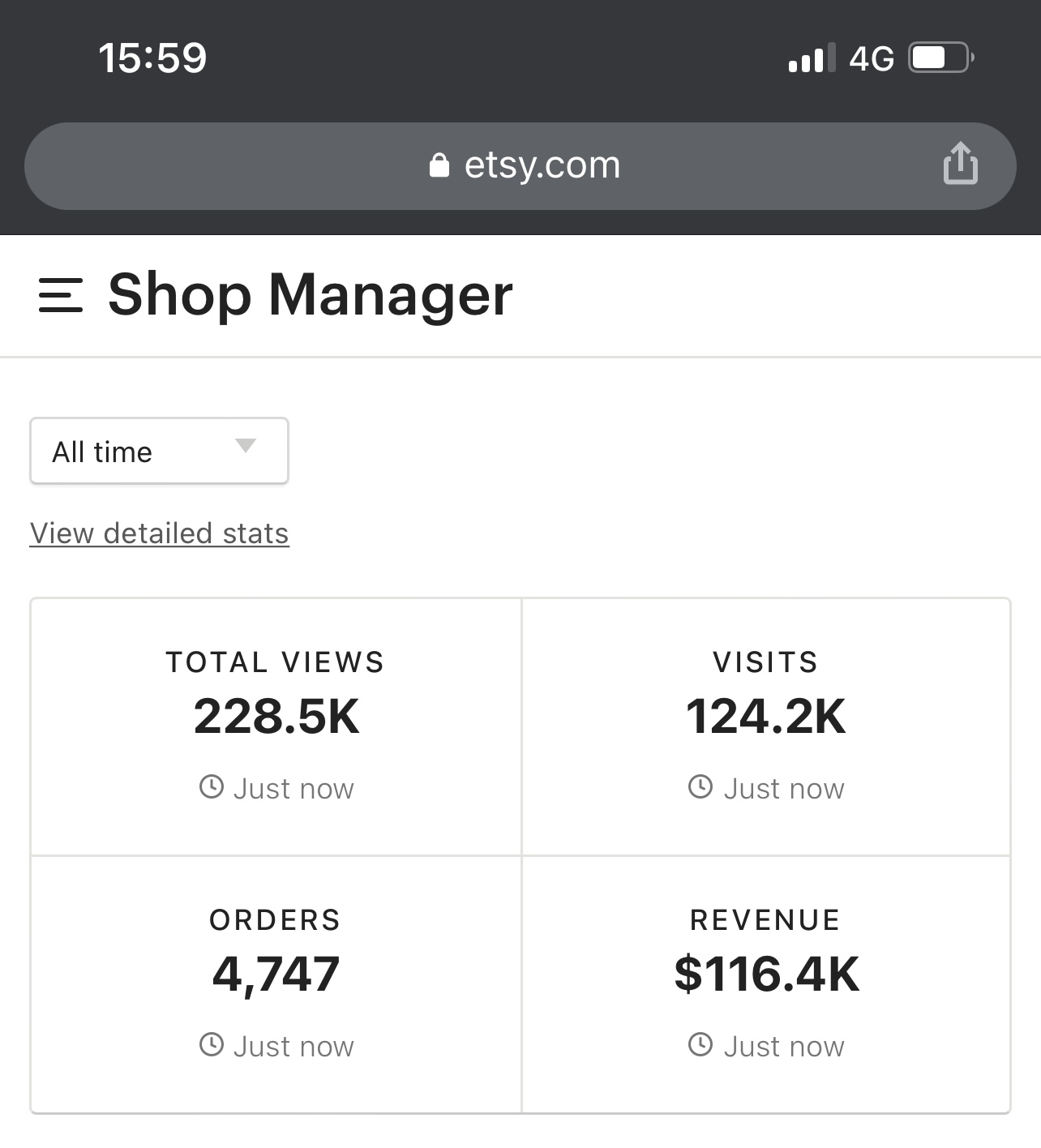Screen dimensions: 1041x1148
Task: Open the Total Views 228.5K card
Action: pos(276,726)
